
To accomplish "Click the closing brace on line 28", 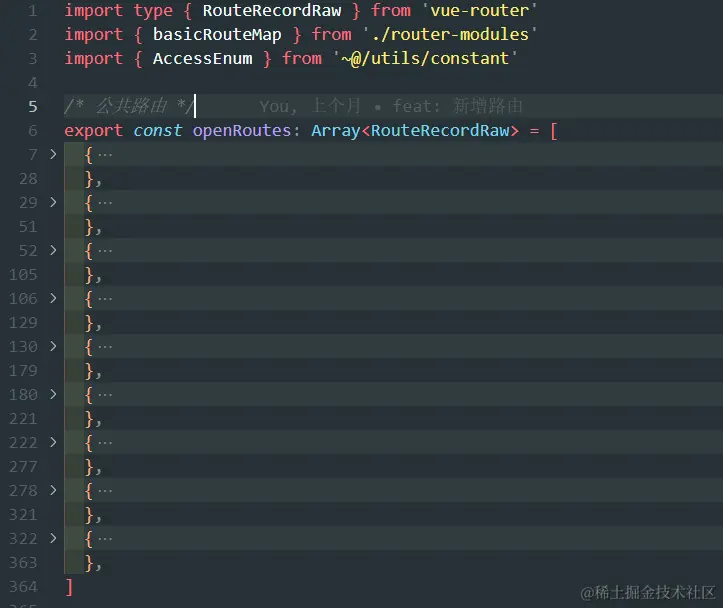I will pos(89,179).
